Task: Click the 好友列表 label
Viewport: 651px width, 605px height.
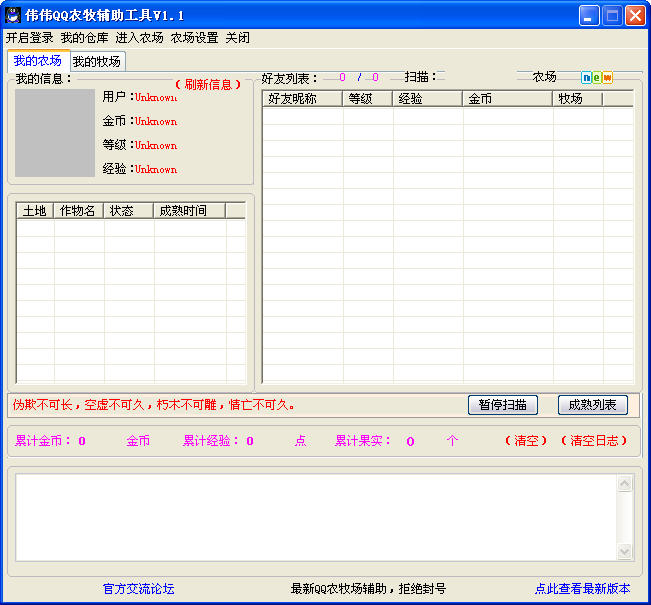Action: coord(289,78)
